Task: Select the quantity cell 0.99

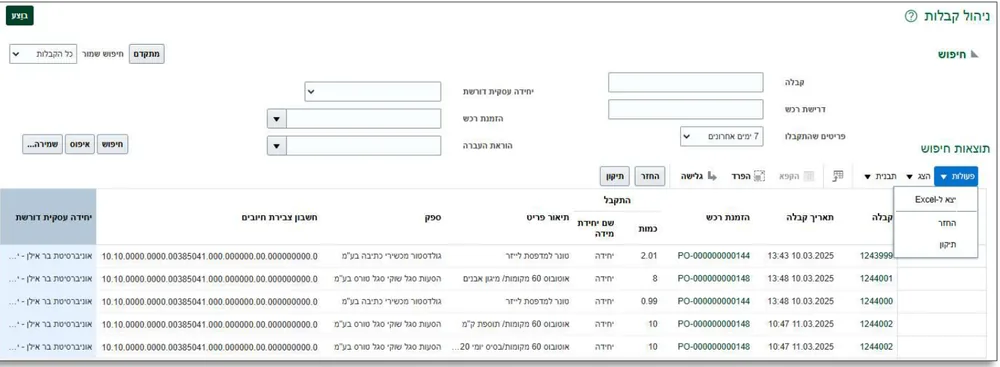Action: (x=649, y=301)
